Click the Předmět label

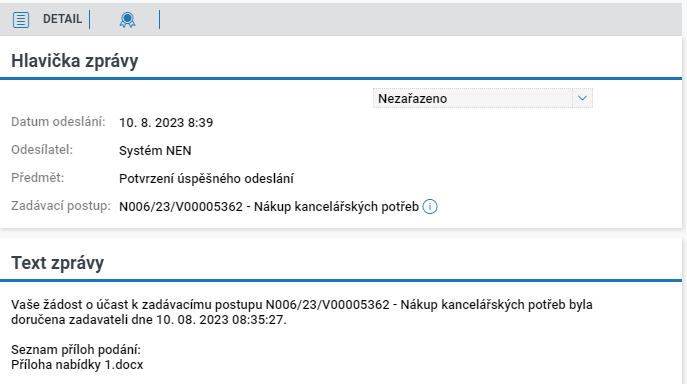click(38, 178)
